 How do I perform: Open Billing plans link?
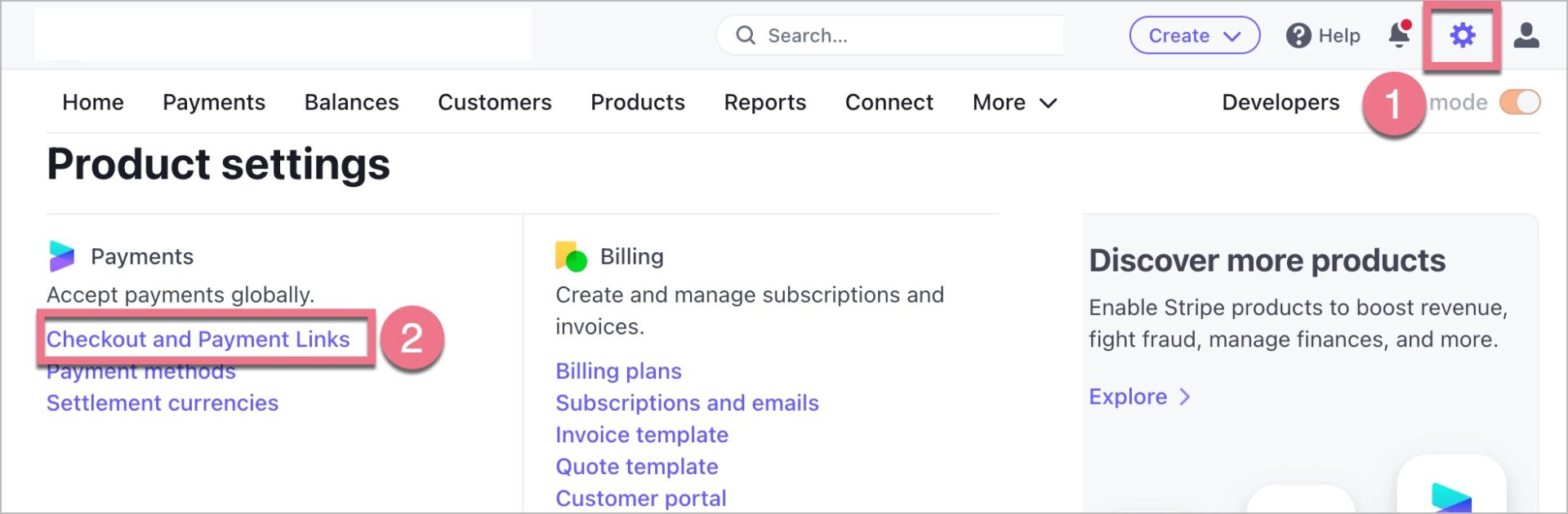618,371
